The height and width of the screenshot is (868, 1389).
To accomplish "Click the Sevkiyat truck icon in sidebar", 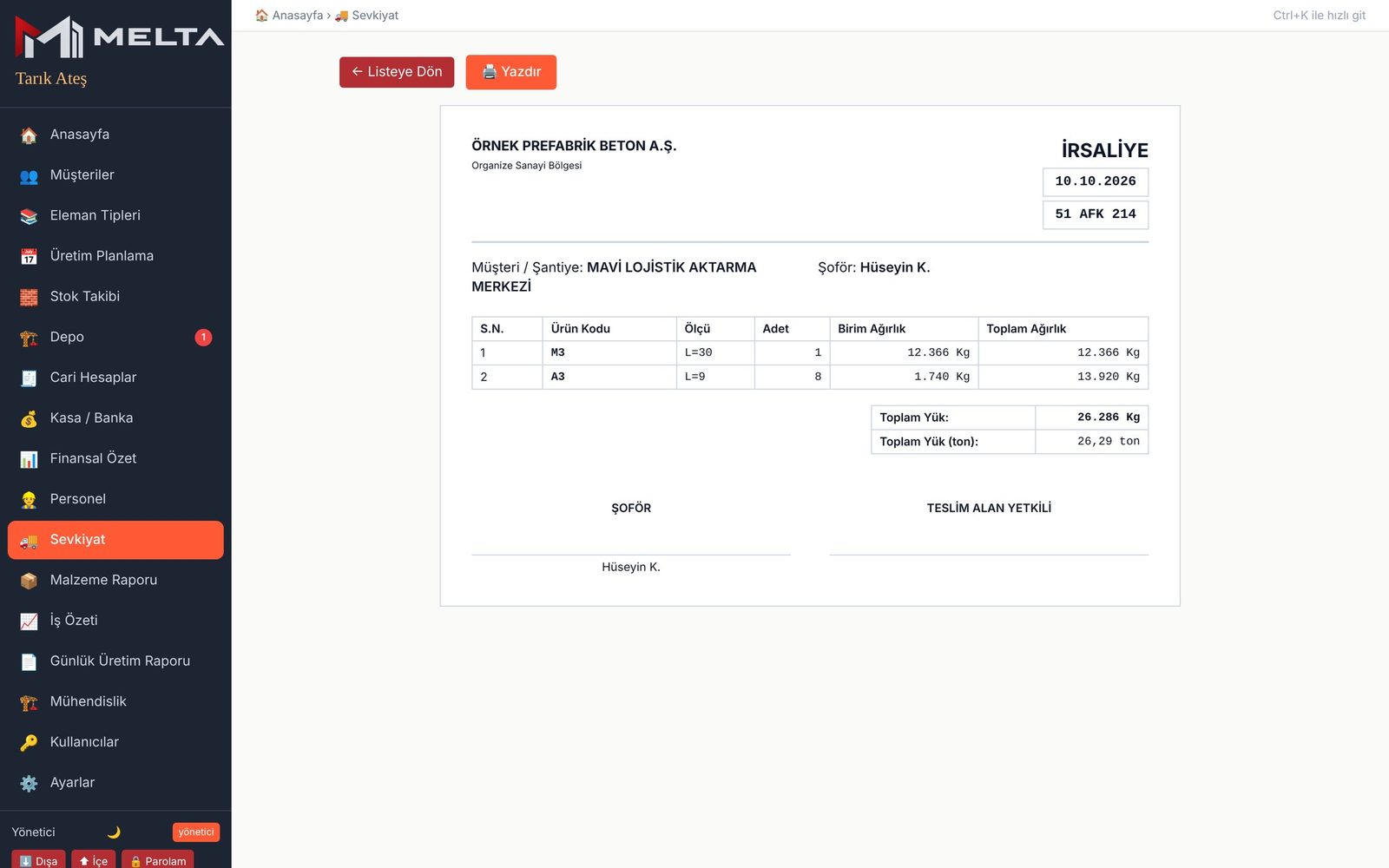I will tap(29, 540).
